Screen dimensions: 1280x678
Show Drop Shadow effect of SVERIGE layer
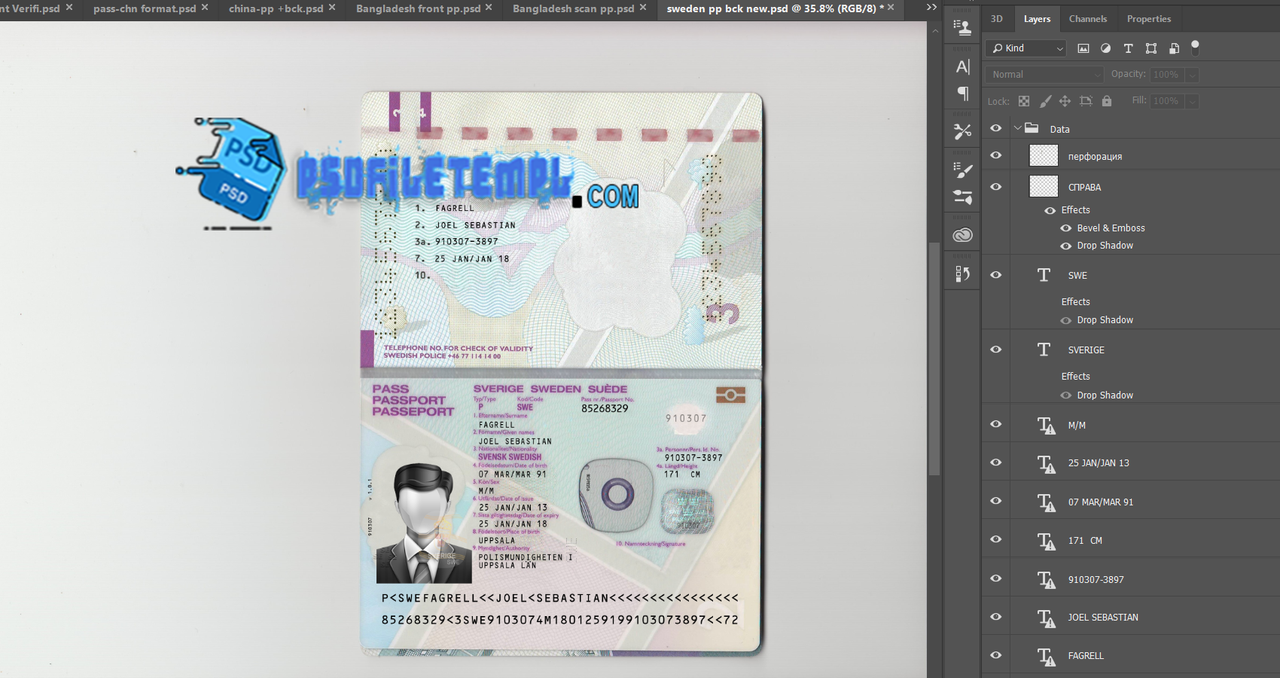[1066, 395]
